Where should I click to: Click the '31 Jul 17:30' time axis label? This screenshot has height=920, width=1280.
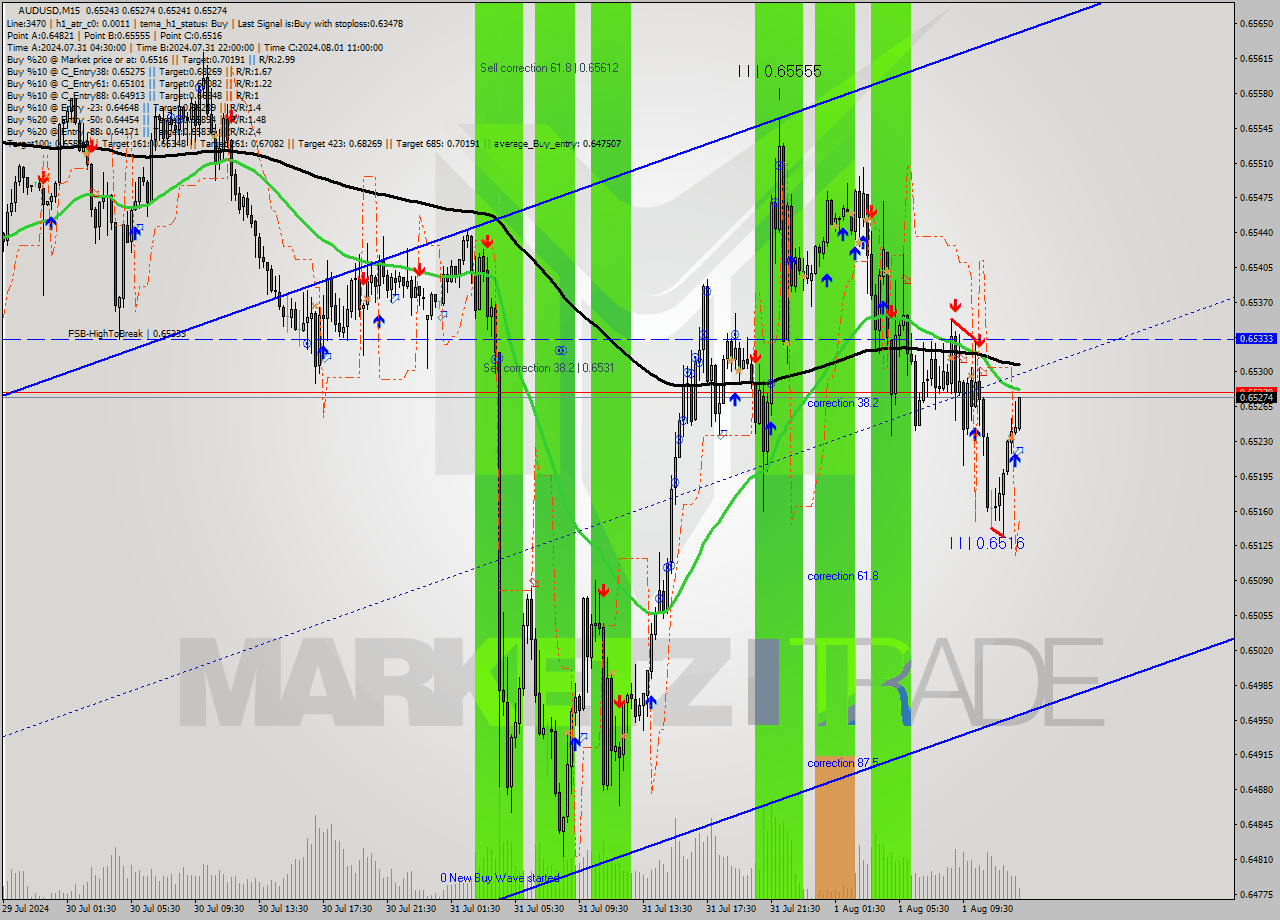click(x=730, y=909)
